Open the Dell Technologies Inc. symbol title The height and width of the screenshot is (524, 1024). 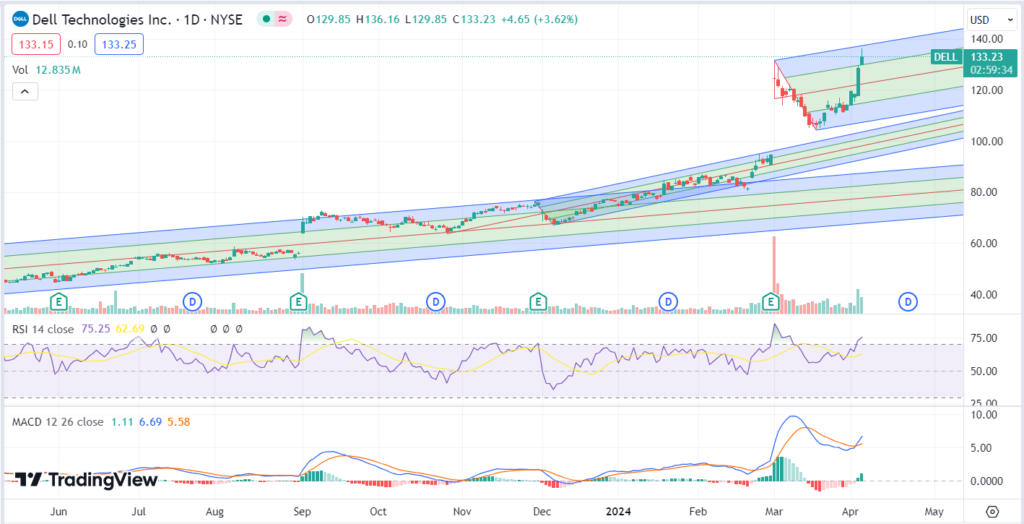[x=136, y=19]
